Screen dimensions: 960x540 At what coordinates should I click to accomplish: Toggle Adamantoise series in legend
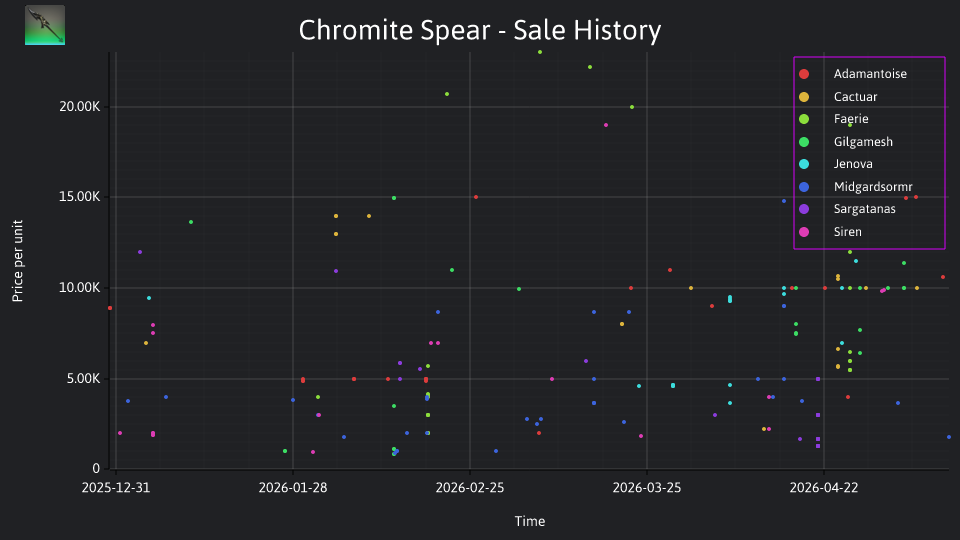point(869,74)
